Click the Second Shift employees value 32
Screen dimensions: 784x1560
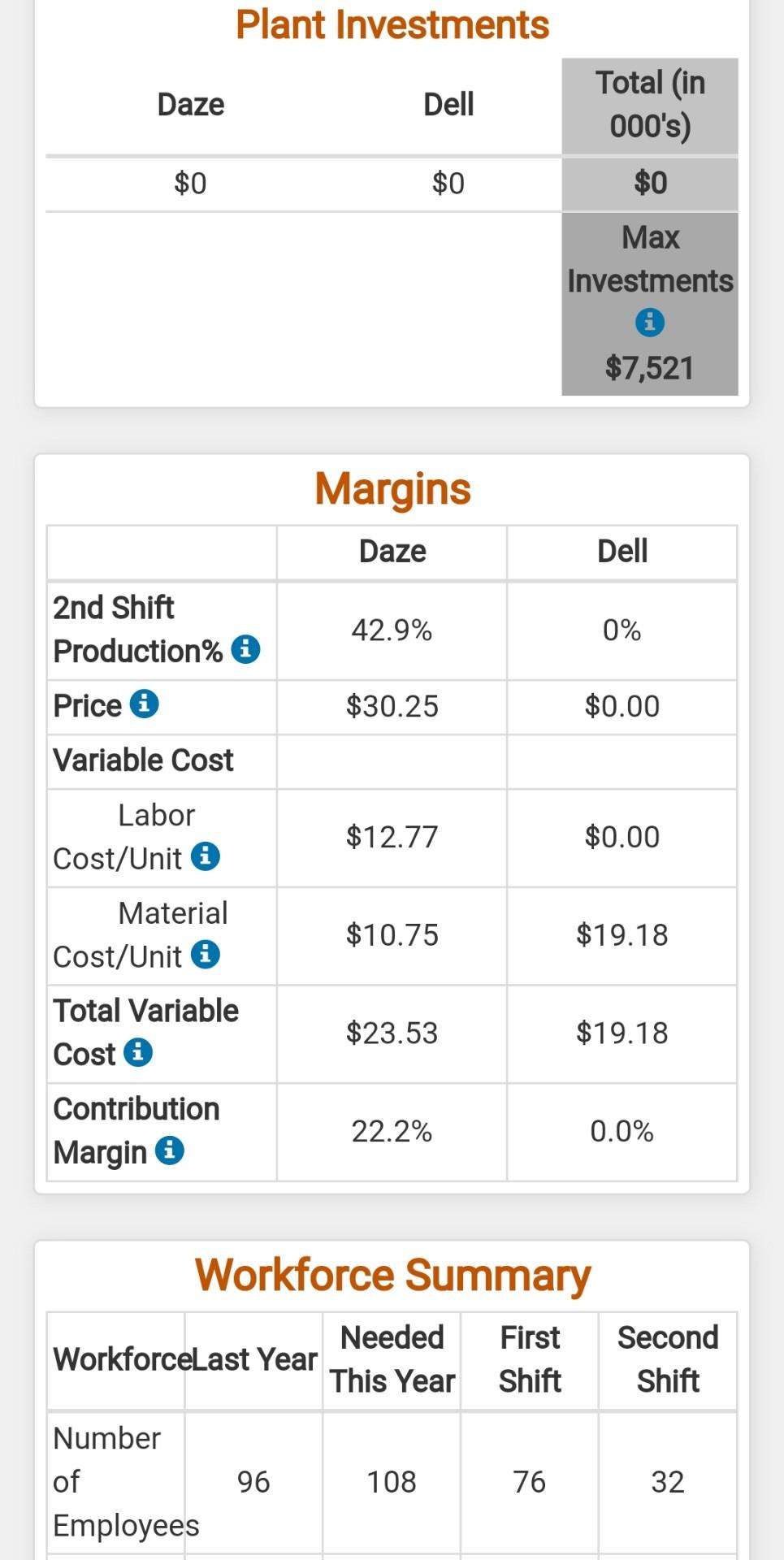coord(667,1482)
